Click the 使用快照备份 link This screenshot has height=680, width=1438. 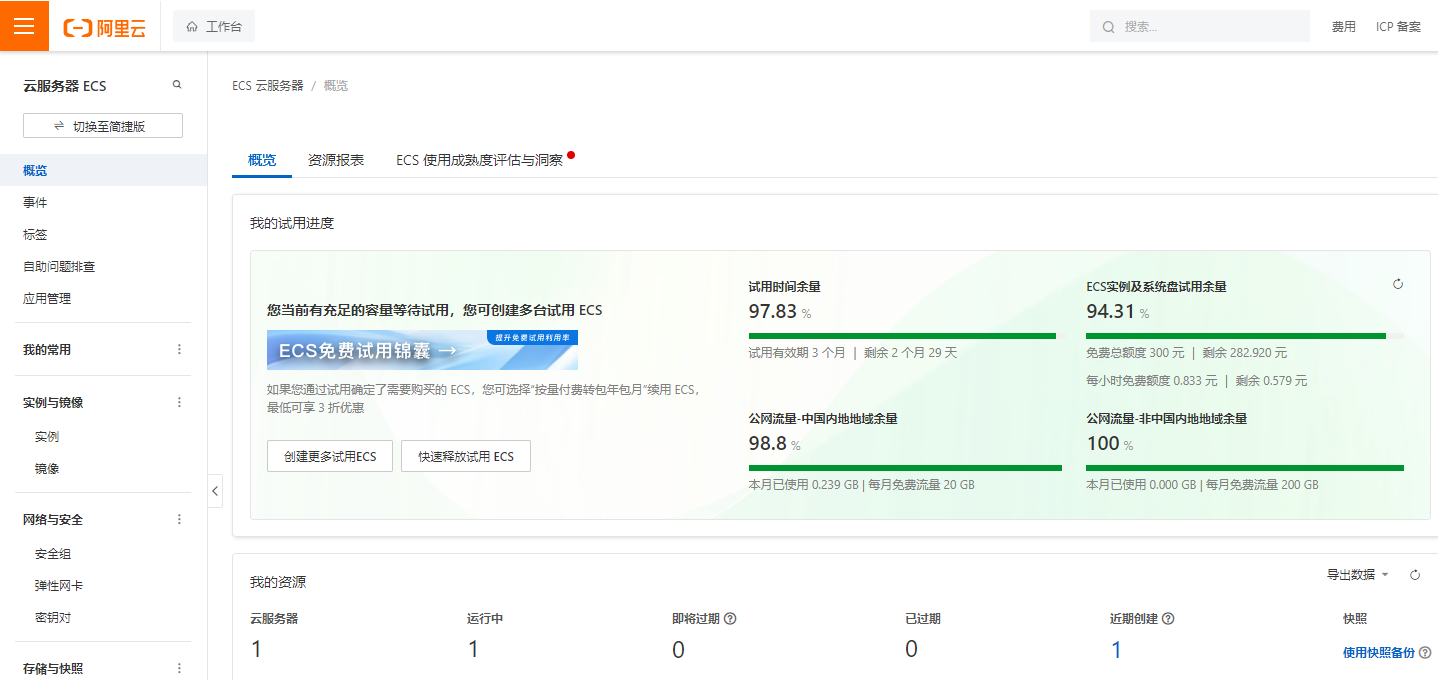[x=1379, y=653]
